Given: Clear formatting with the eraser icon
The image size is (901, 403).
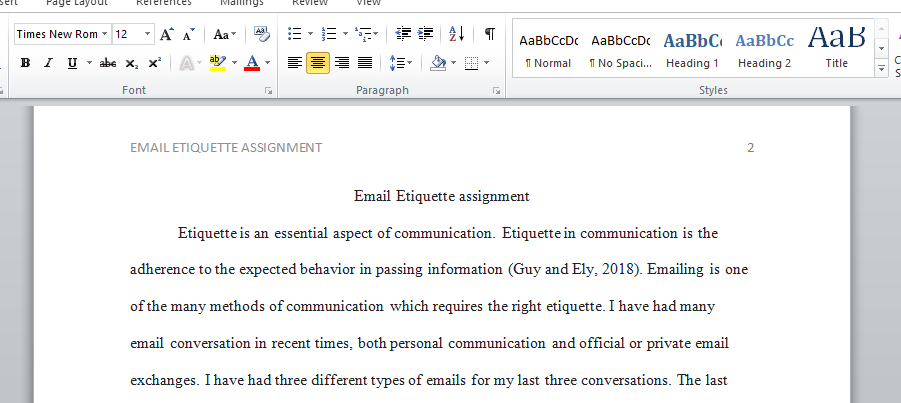Looking at the screenshot, I should coord(261,34).
